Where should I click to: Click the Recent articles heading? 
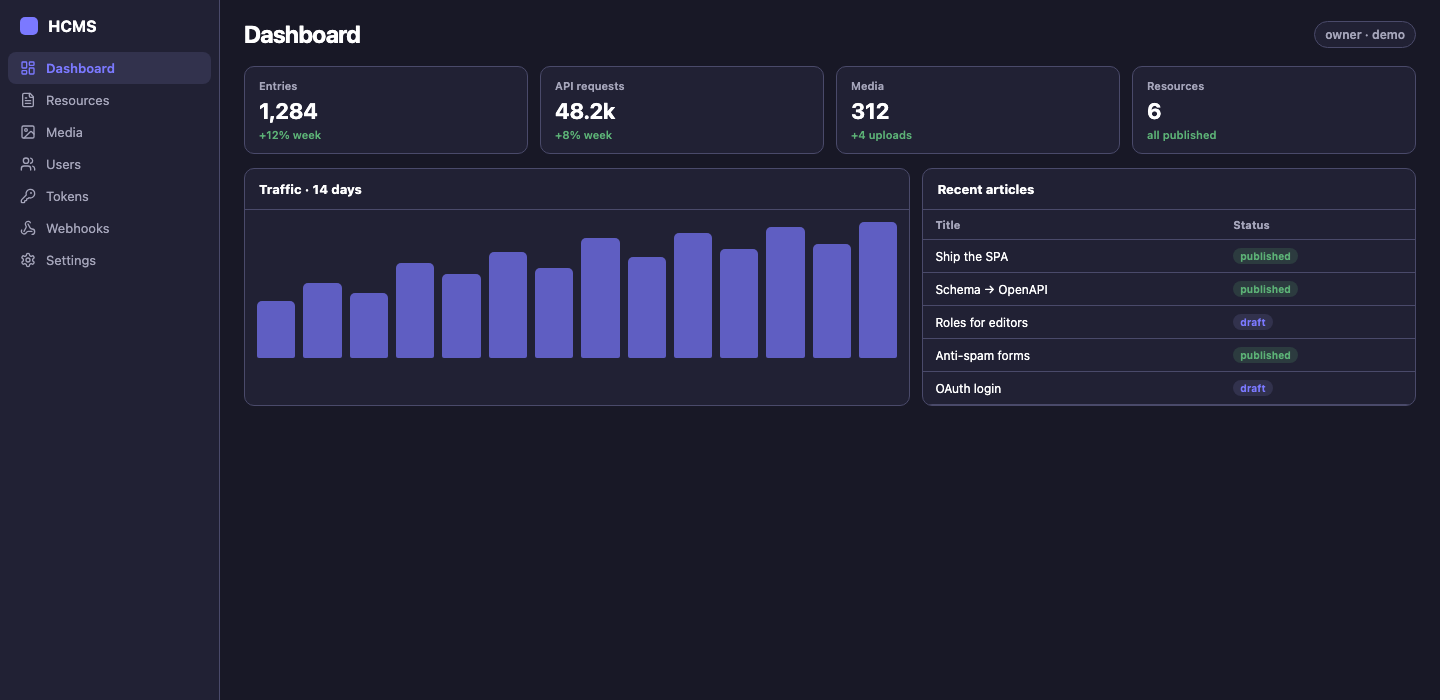click(986, 189)
